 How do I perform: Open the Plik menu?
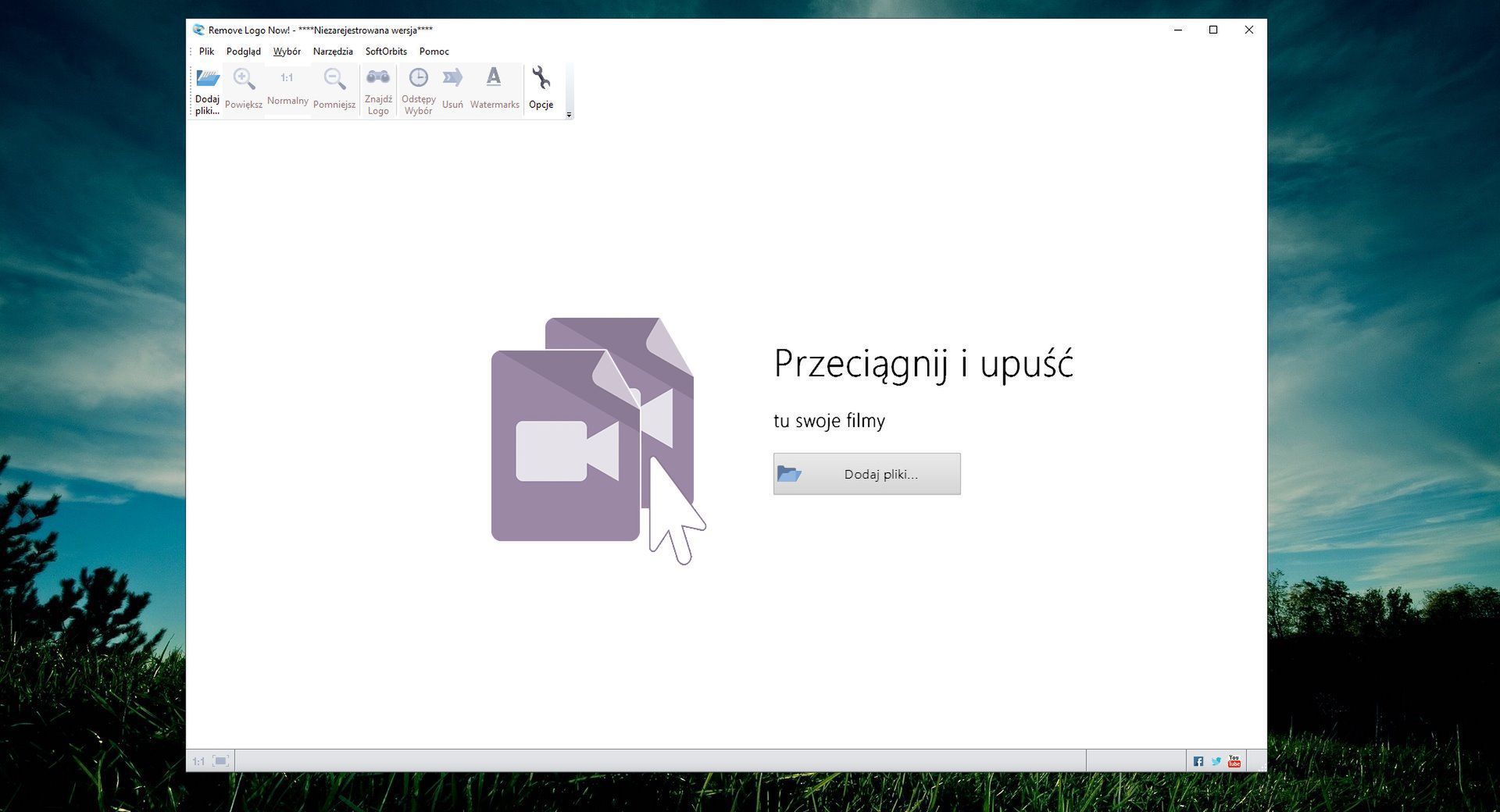pyautogui.click(x=206, y=52)
